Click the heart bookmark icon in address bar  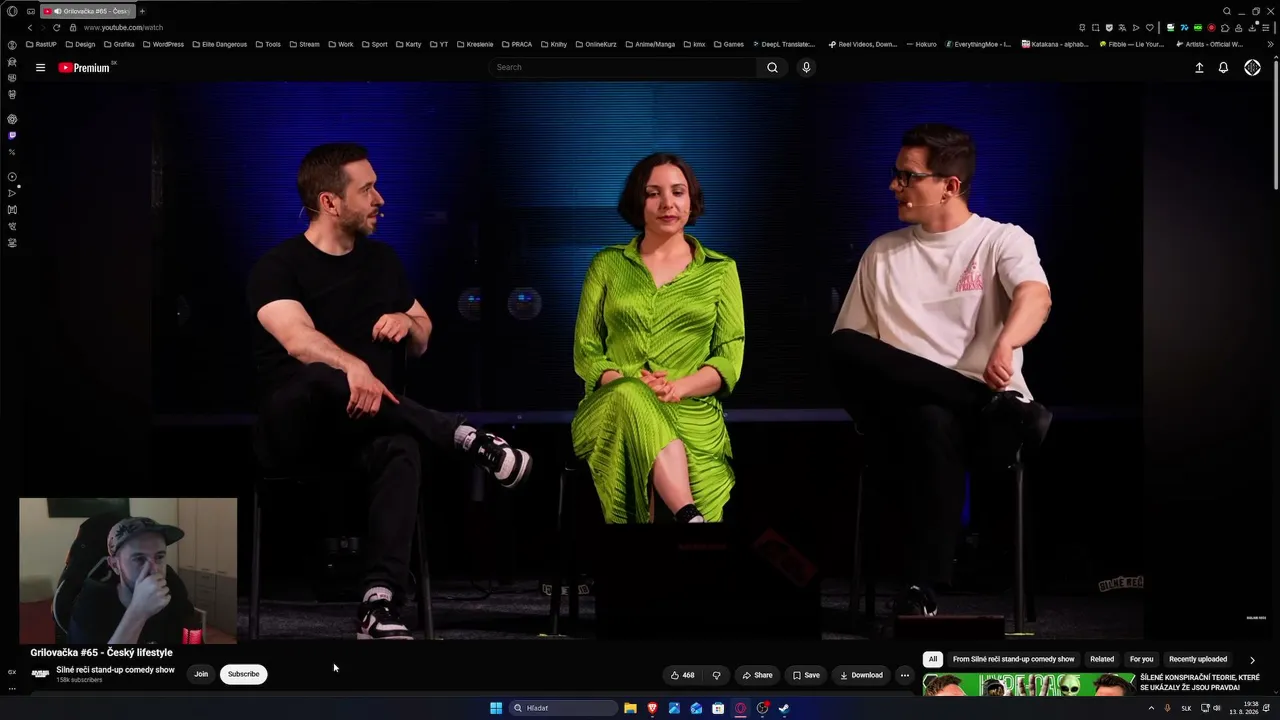coord(1149,27)
